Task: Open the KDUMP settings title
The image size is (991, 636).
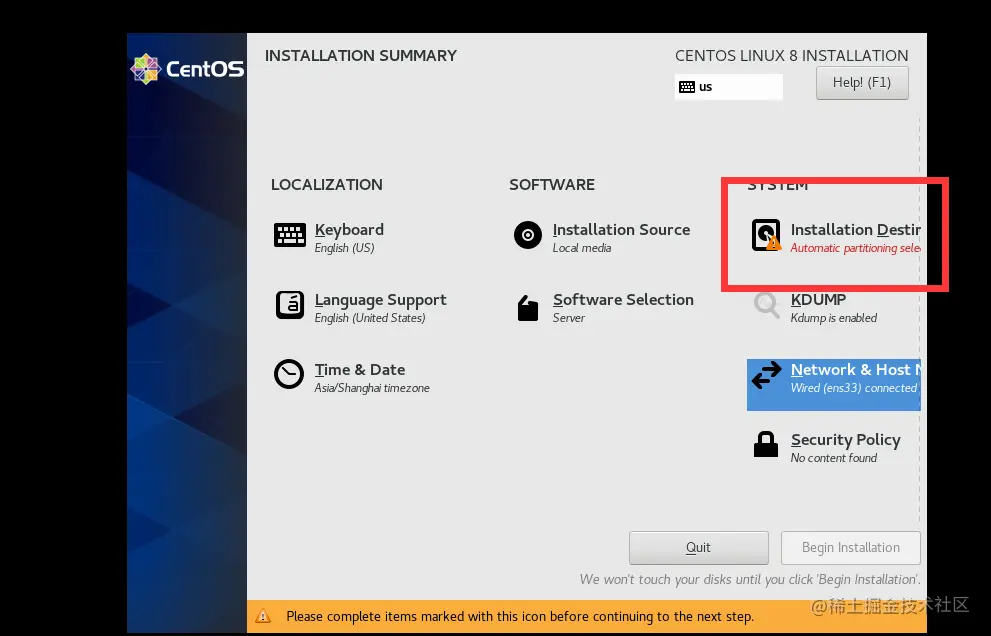Action: tap(818, 300)
